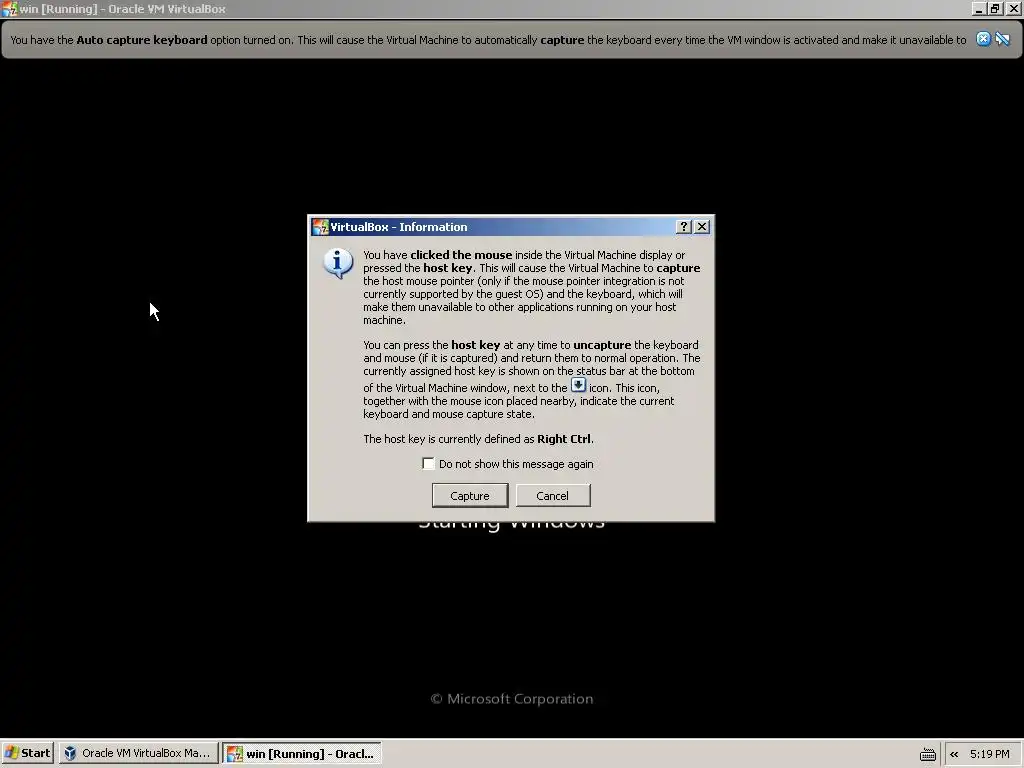Viewport: 1024px width, 768px height.
Task: Restore down the win [Running] VM window
Action: (995, 8)
